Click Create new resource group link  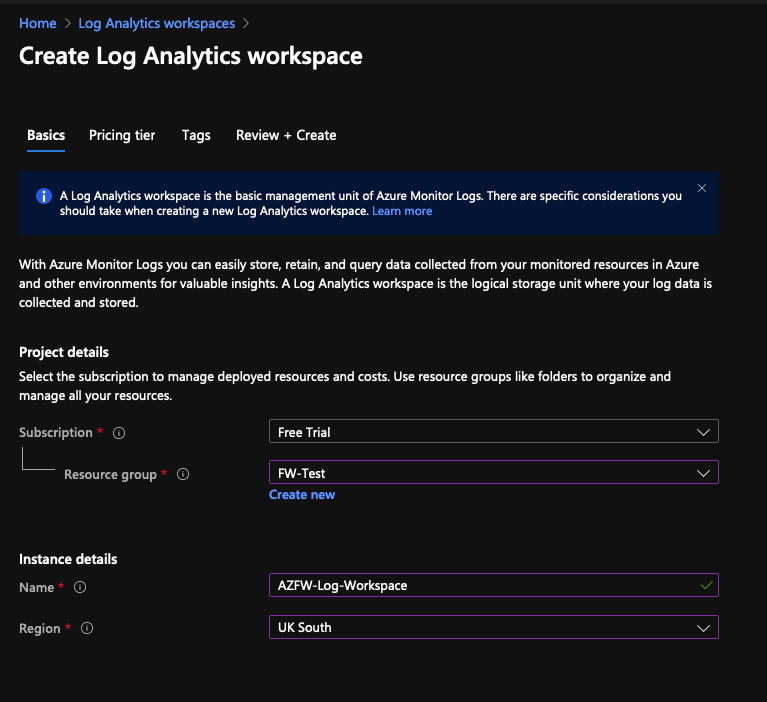coord(302,495)
